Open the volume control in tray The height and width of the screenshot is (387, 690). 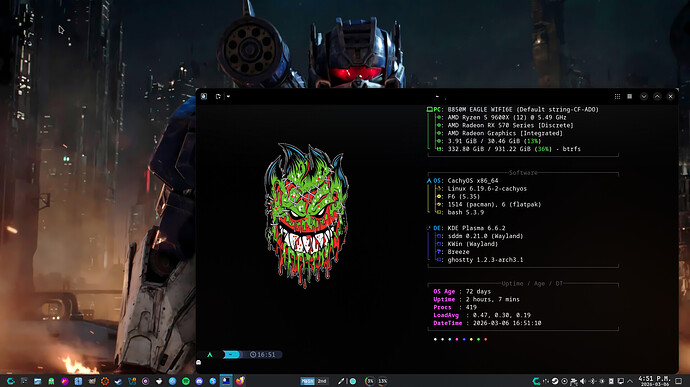pyautogui.click(x=582, y=381)
